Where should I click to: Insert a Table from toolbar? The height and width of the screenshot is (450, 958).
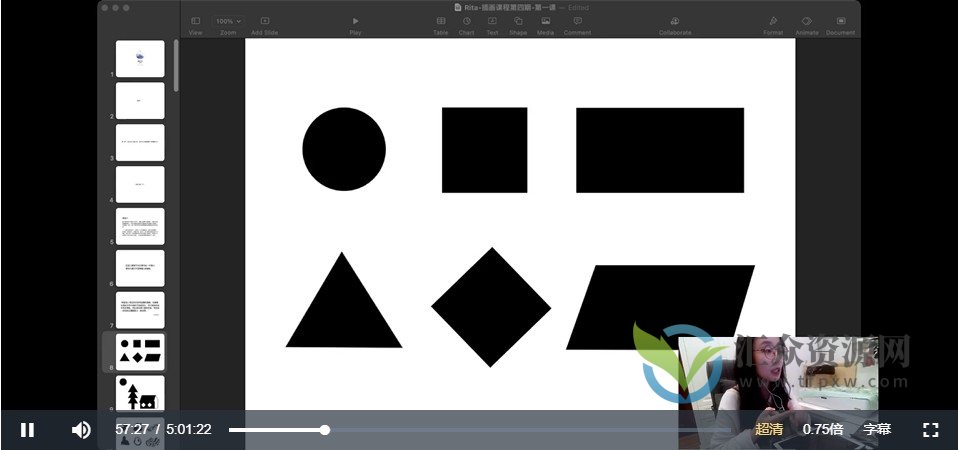pos(440,21)
